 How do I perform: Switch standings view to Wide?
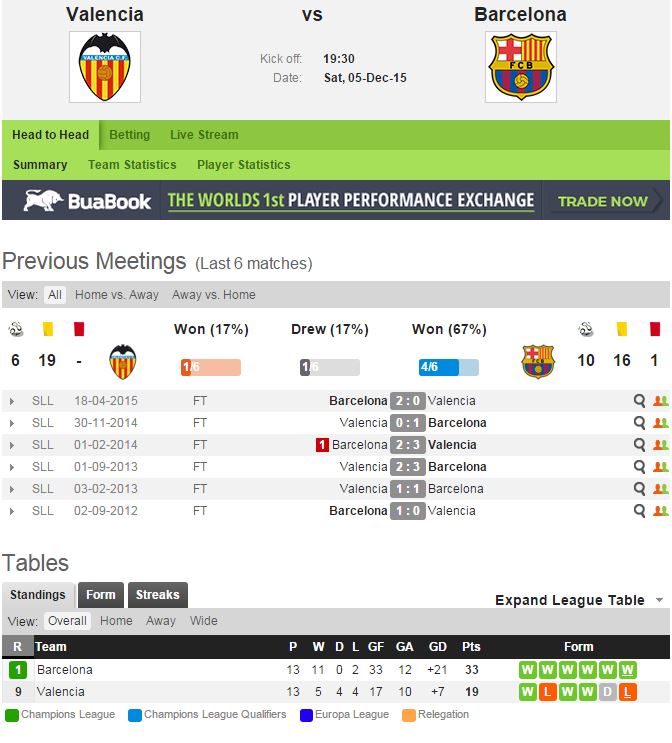point(204,621)
